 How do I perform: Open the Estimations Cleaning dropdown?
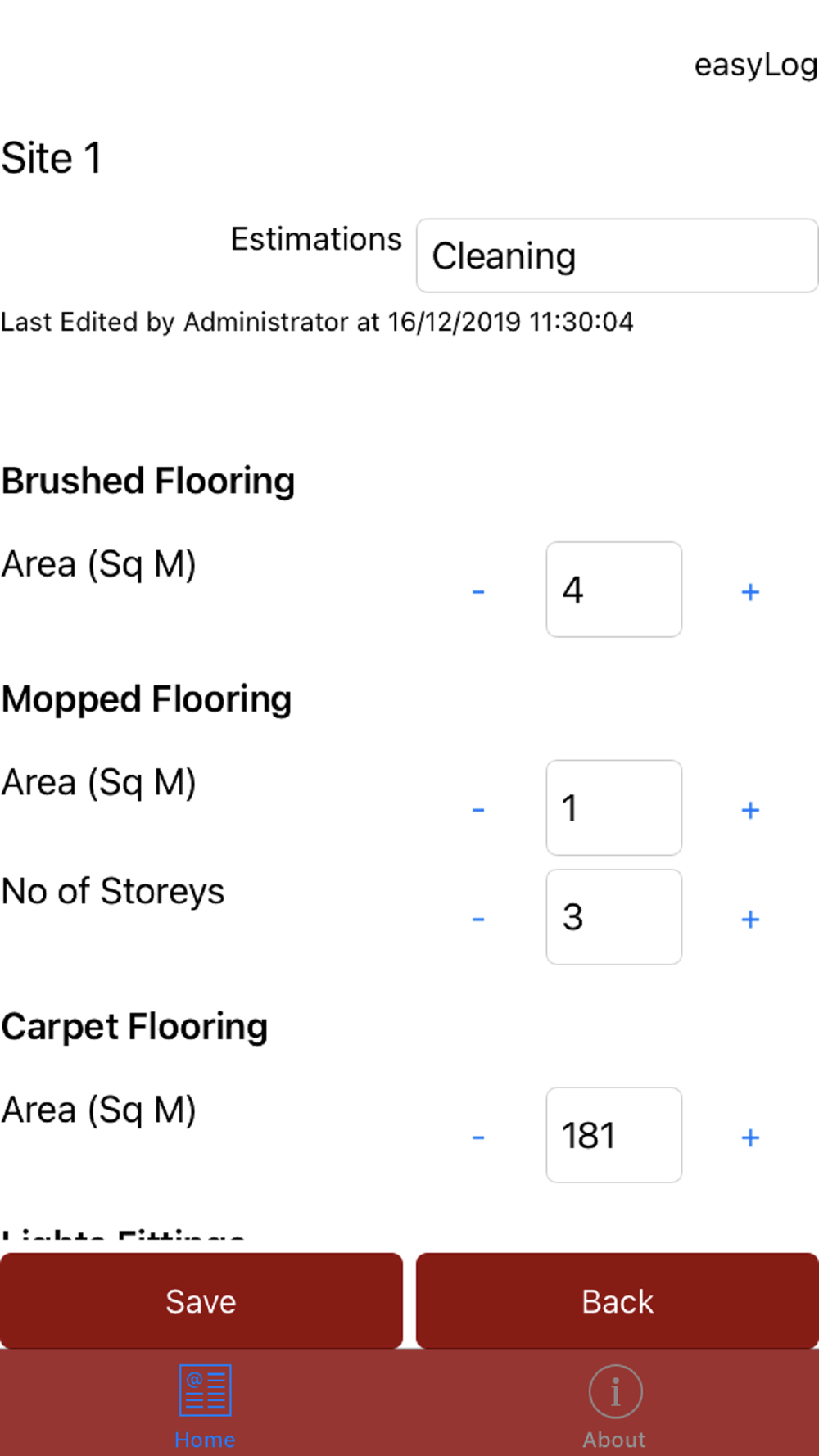tap(617, 255)
